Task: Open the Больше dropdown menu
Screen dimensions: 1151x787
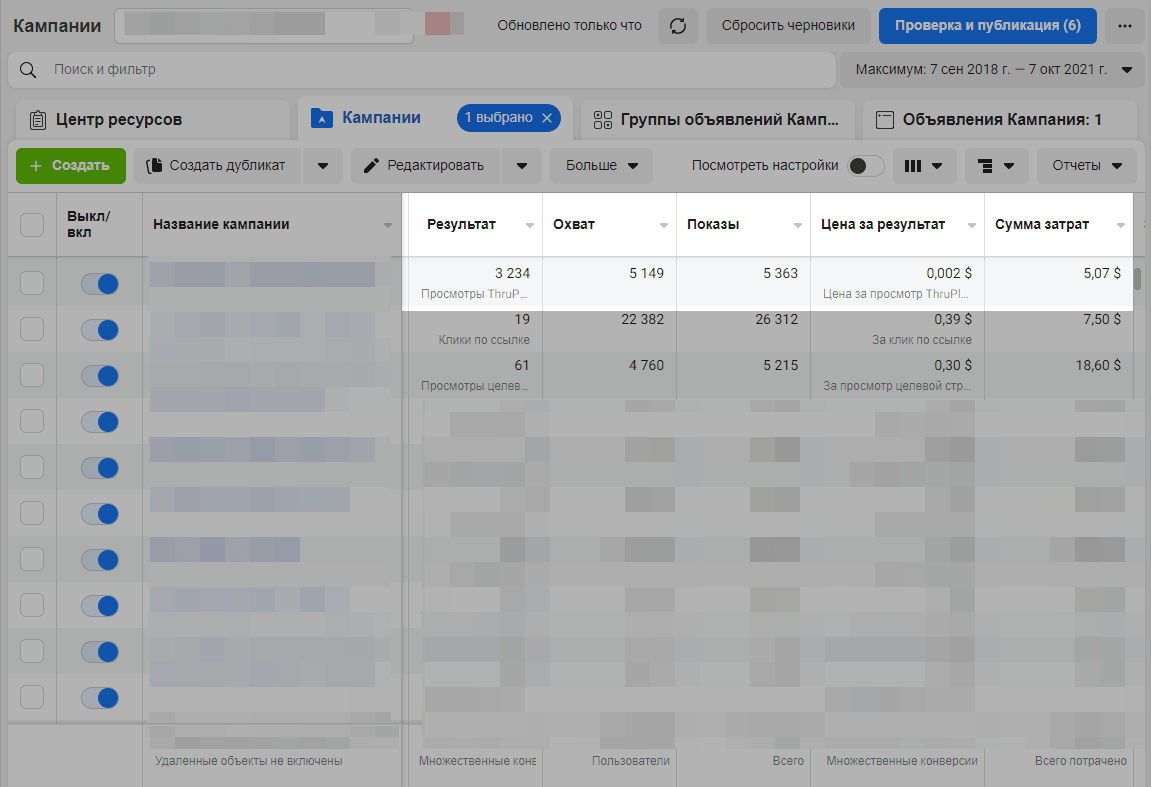Action: click(x=601, y=166)
